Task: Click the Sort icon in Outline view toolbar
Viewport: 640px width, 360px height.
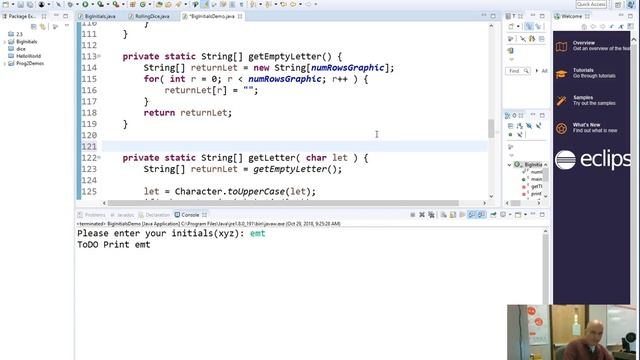Action: pos(519,126)
